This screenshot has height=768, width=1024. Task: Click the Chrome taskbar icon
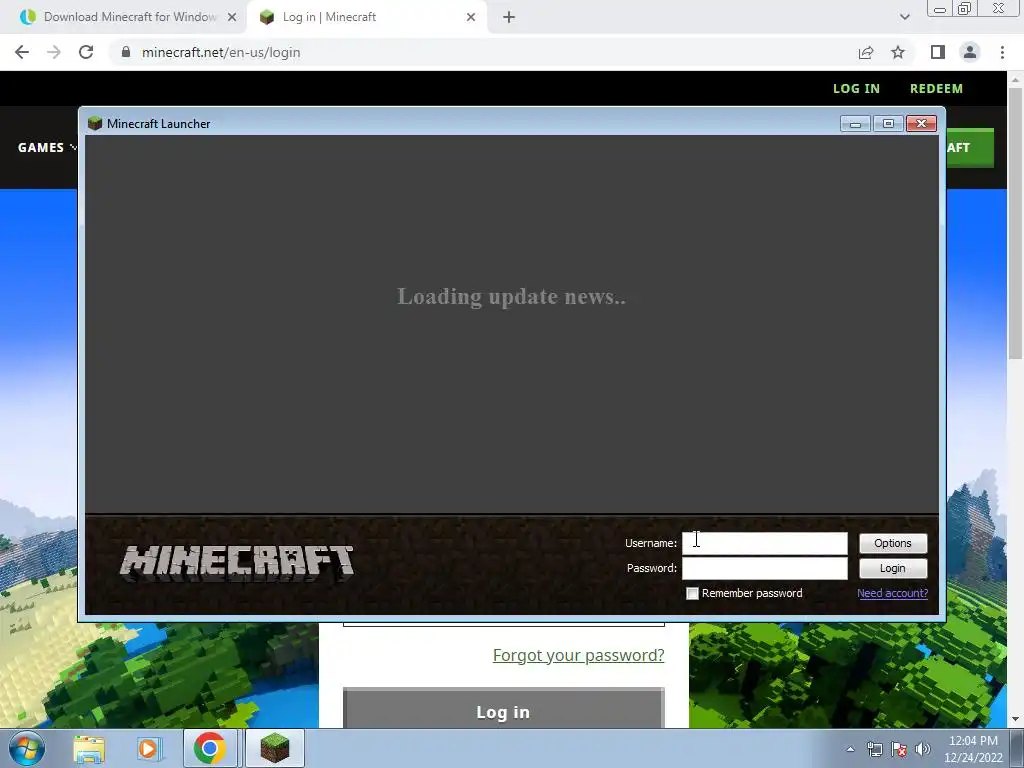(210, 748)
